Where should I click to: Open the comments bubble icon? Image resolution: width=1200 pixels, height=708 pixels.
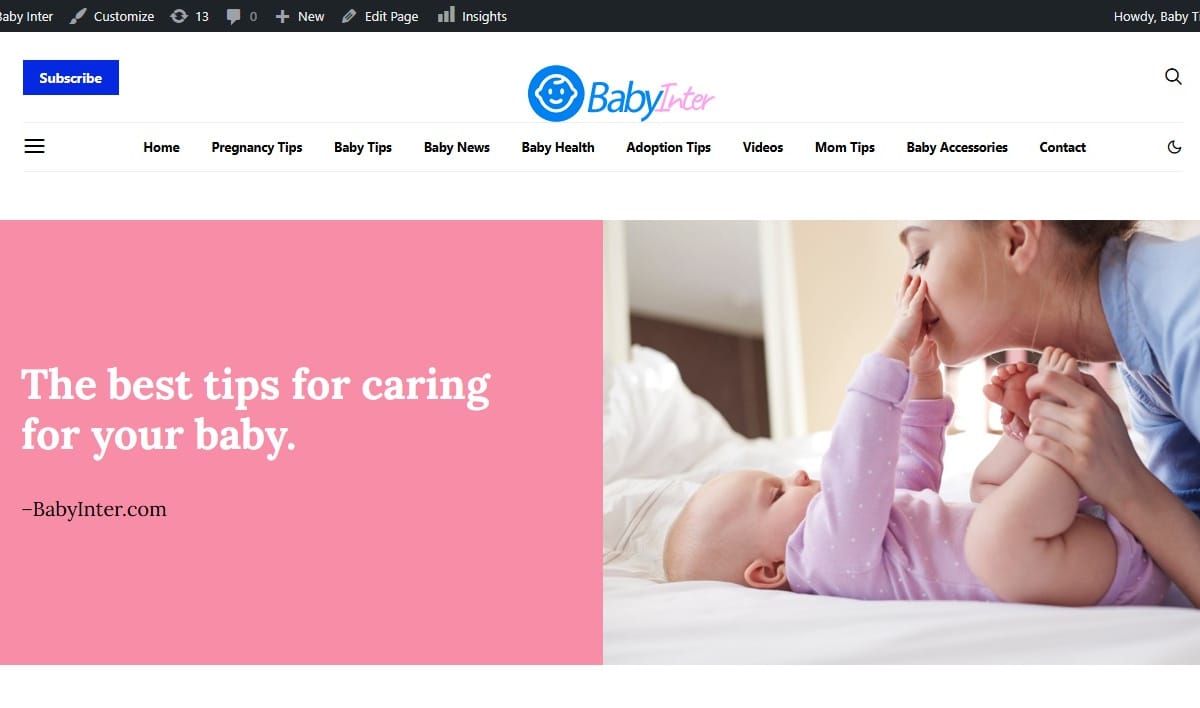click(241, 16)
